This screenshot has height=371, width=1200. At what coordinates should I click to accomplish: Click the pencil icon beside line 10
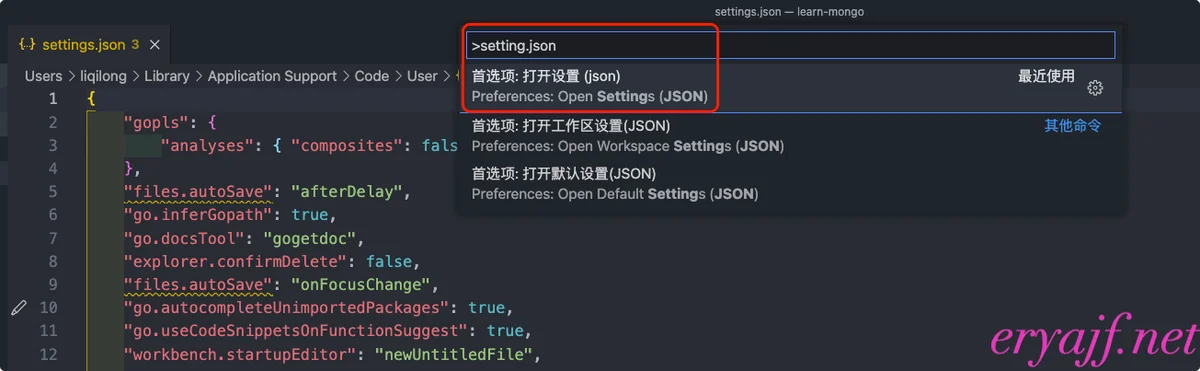tap(18, 307)
